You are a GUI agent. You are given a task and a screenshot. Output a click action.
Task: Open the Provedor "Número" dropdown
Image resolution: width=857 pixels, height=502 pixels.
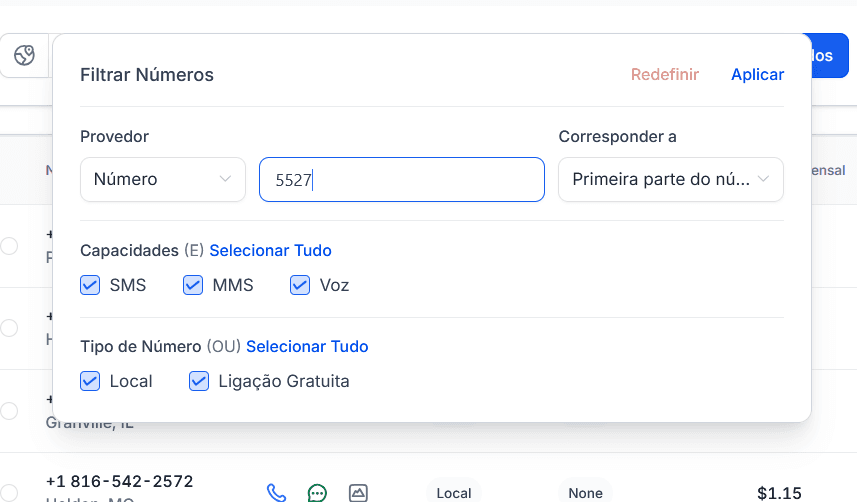[163, 180]
